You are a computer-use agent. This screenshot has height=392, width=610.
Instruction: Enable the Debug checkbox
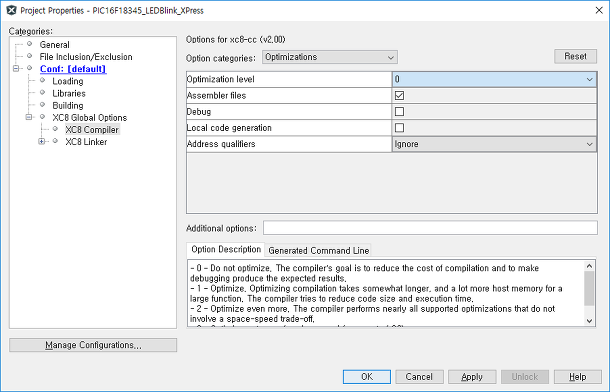pos(399,112)
